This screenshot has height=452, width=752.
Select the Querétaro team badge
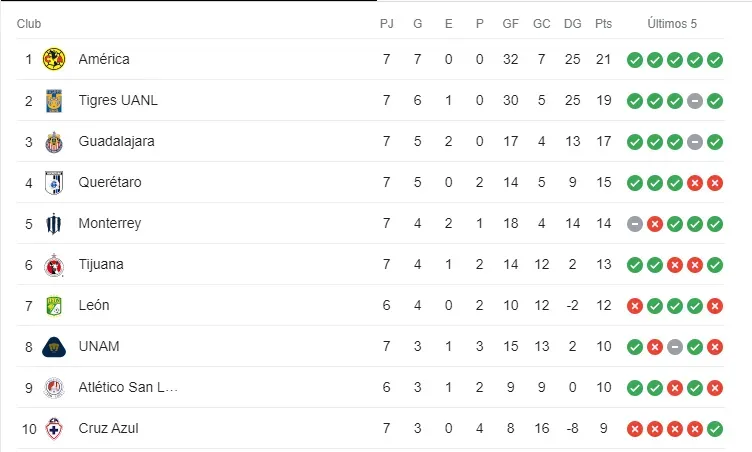click(x=54, y=182)
